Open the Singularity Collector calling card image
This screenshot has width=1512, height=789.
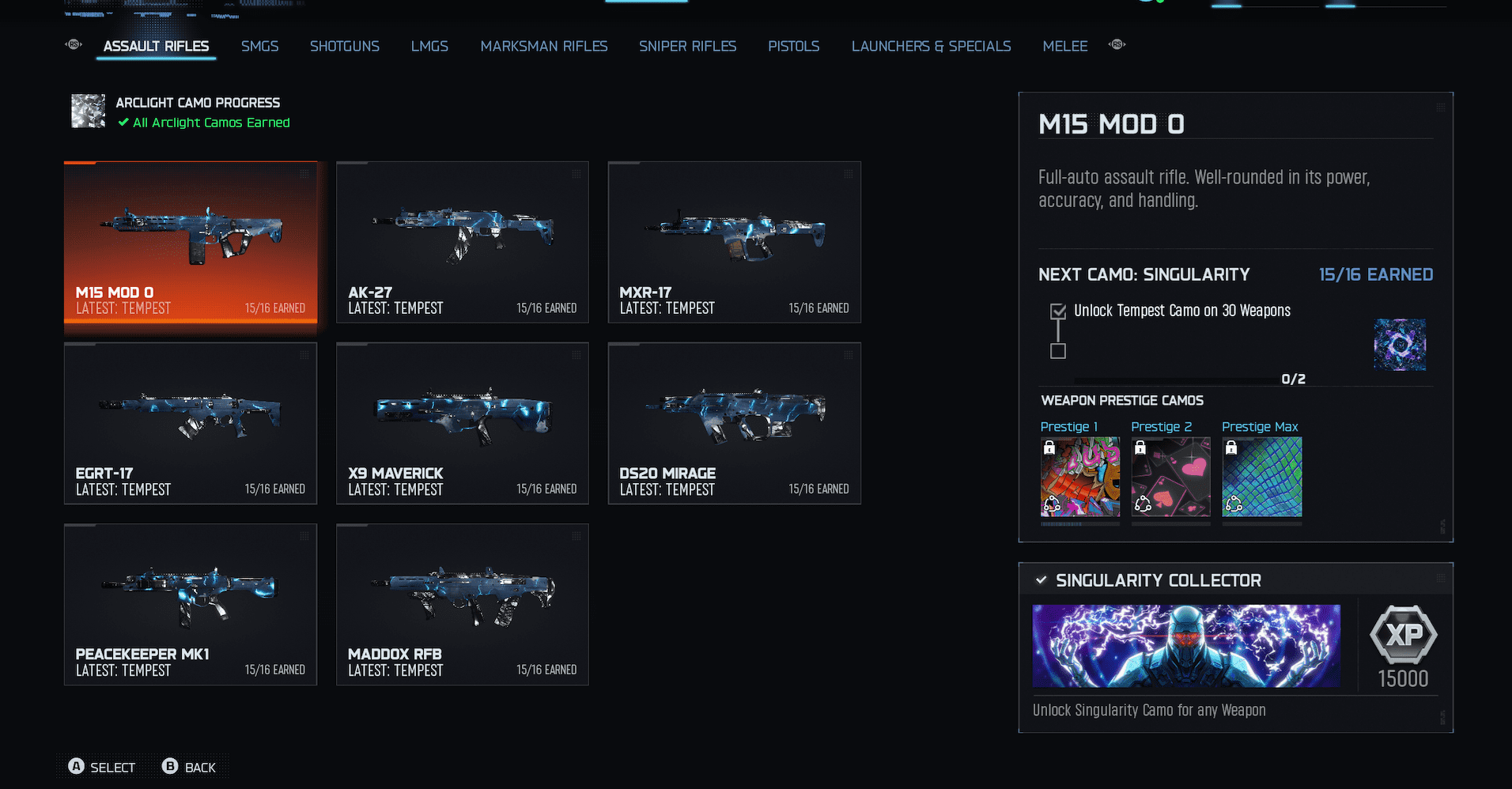coord(1186,646)
